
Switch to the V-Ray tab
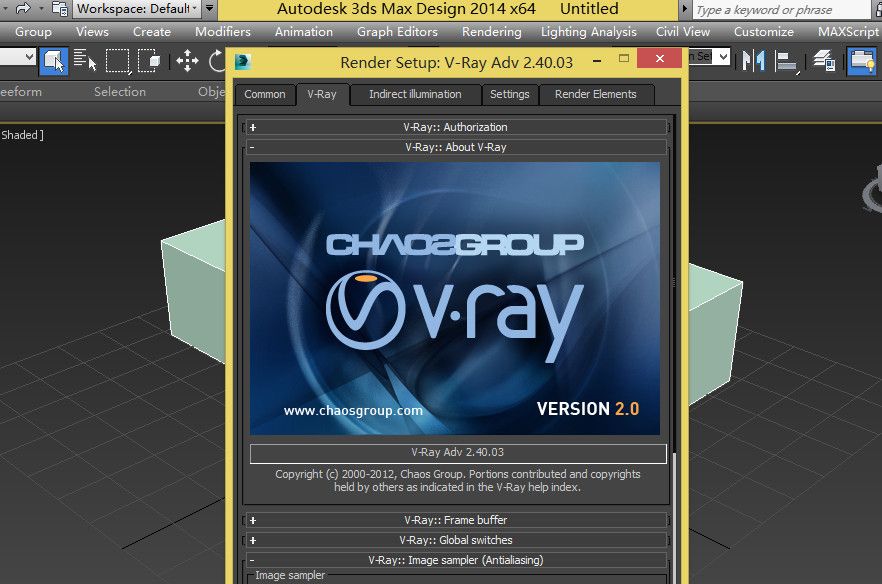coord(322,95)
